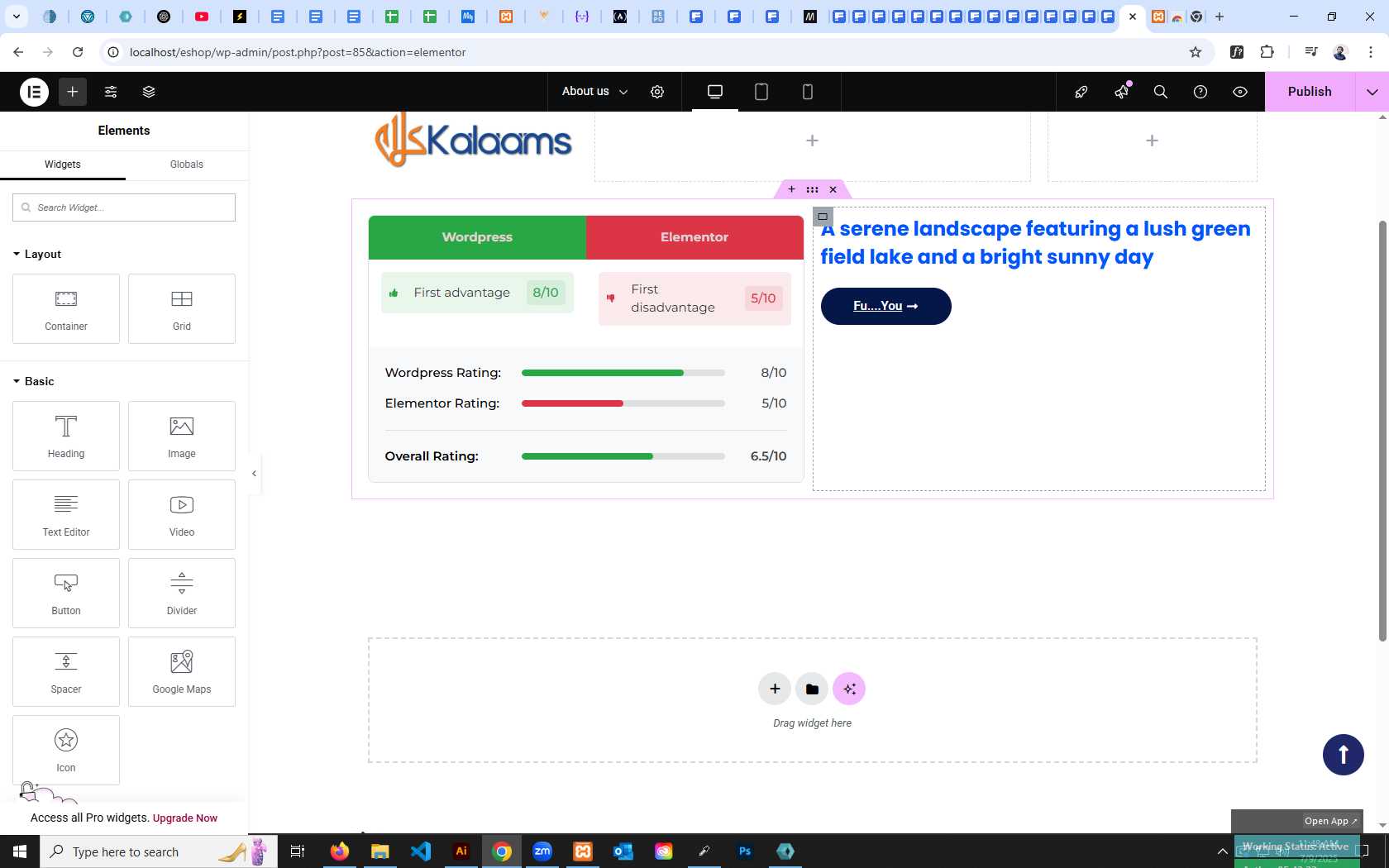Click the scroll to top arrow button
1389x868 pixels.
pos(1344,755)
